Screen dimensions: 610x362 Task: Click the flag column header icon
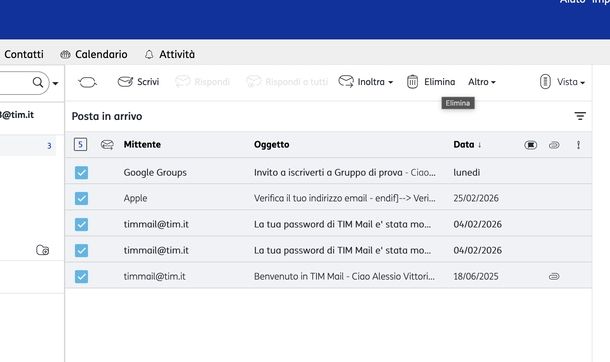pyautogui.click(x=531, y=145)
